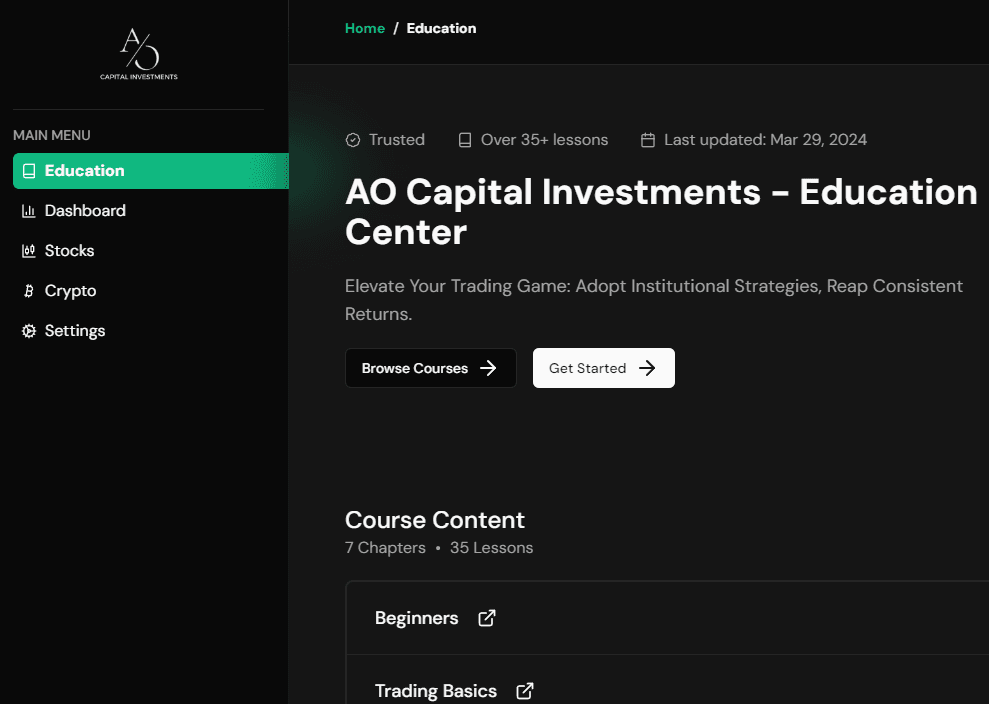Go to the Stocks menu item
989x704 pixels.
[69, 251]
